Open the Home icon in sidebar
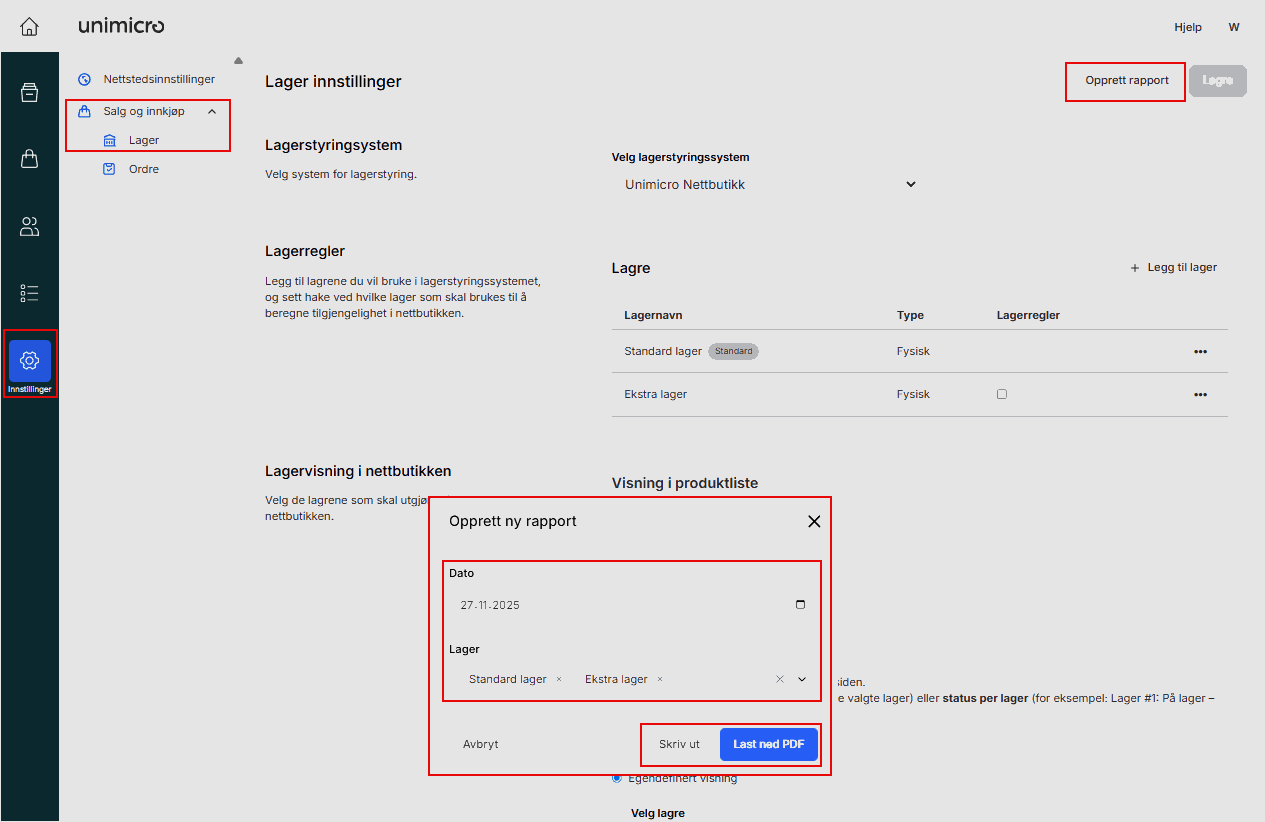The height and width of the screenshot is (822, 1265). click(29, 26)
